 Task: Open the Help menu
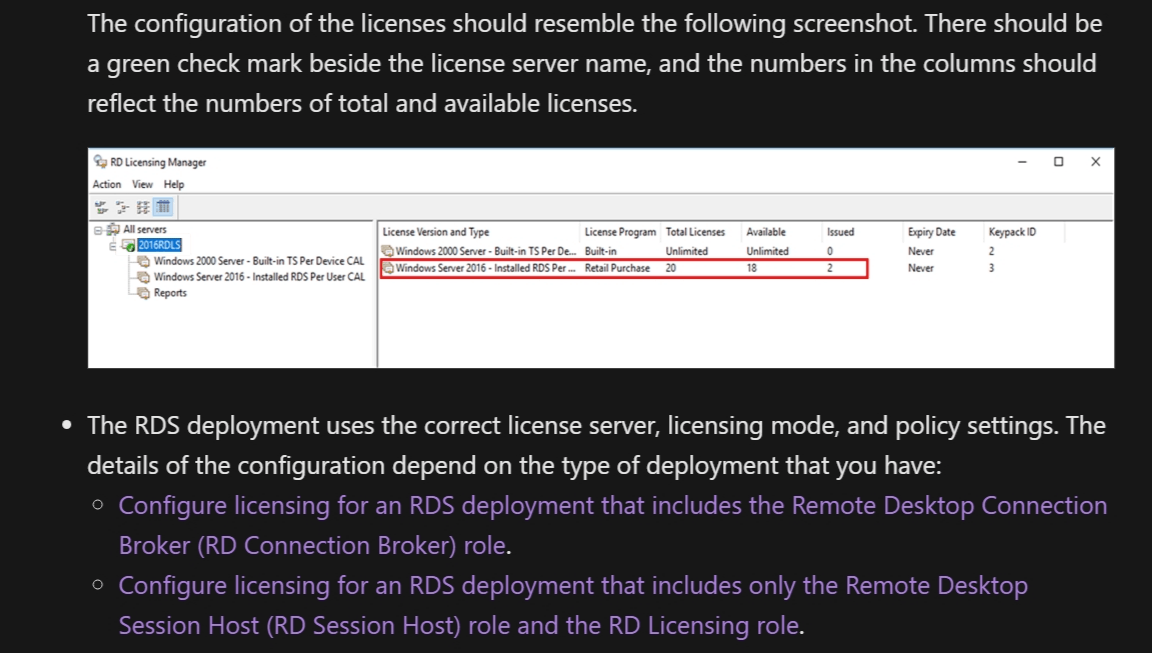(174, 184)
